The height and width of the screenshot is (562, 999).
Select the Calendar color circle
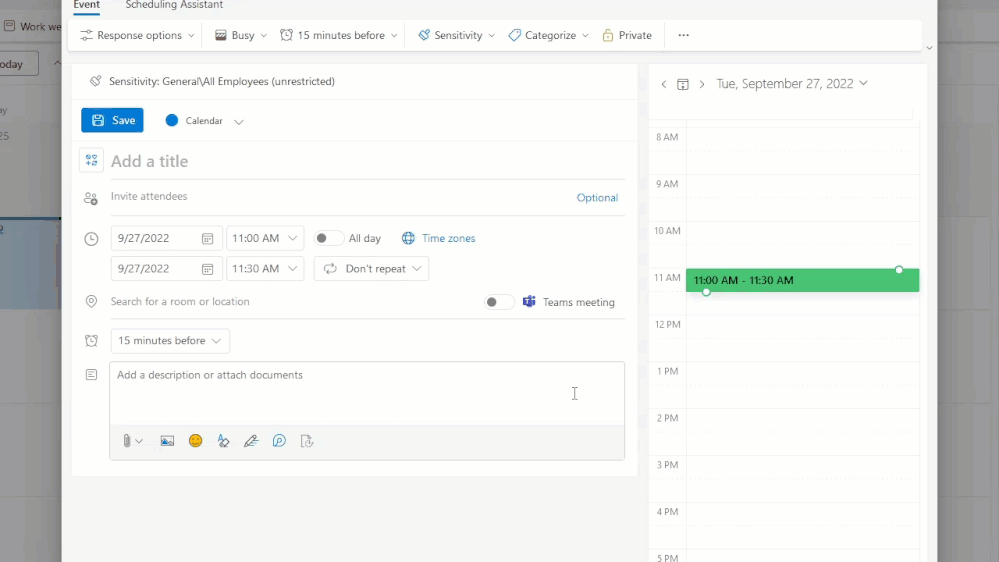point(171,120)
